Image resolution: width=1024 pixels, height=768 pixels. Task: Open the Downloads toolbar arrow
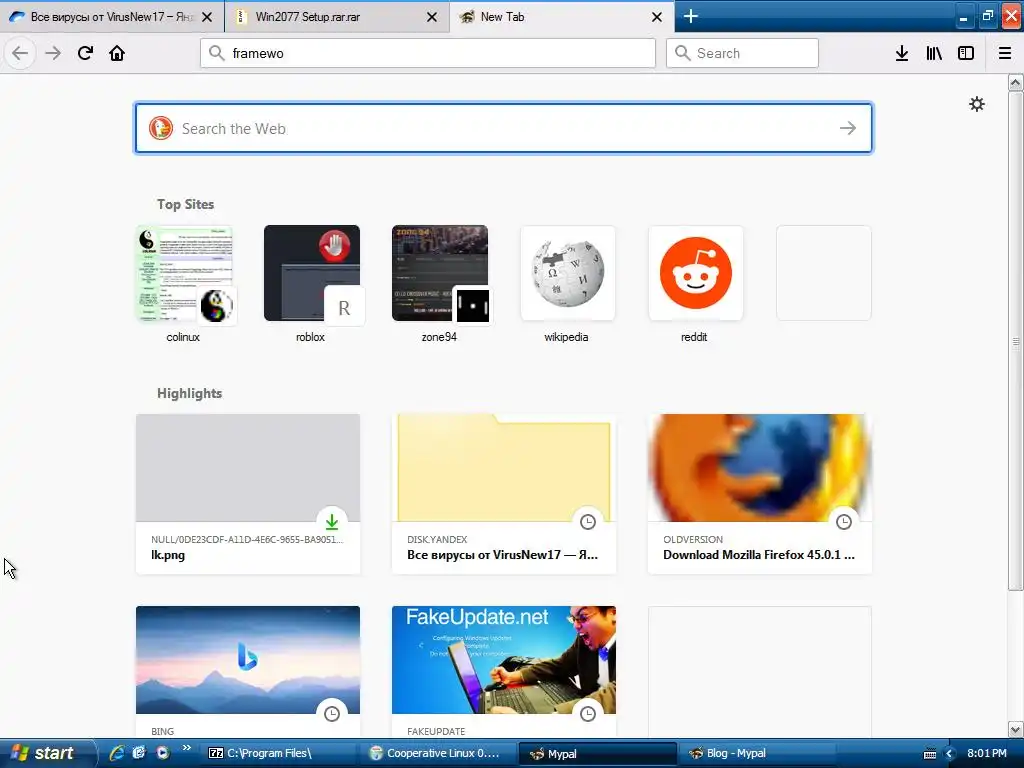(901, 53)
